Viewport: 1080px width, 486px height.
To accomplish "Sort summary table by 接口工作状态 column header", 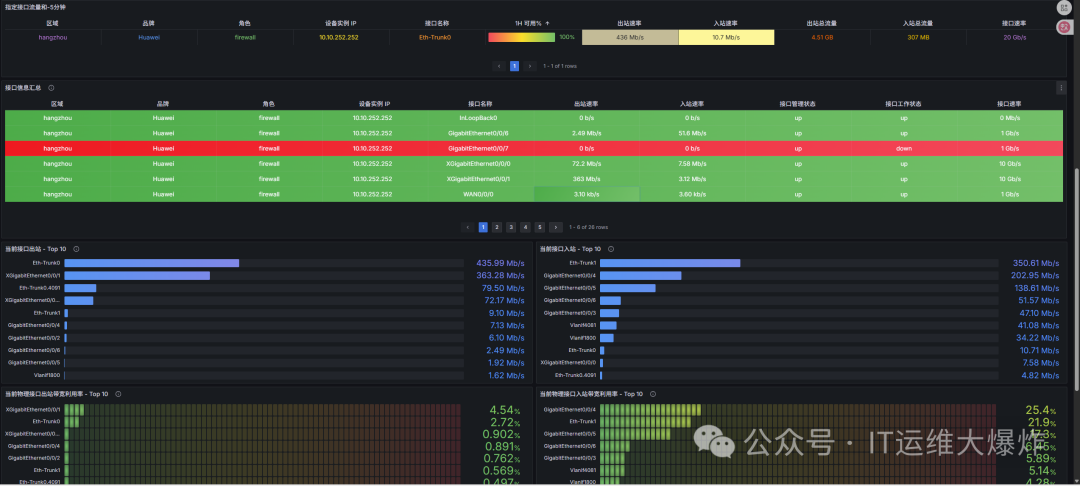I will coord(903,103).
